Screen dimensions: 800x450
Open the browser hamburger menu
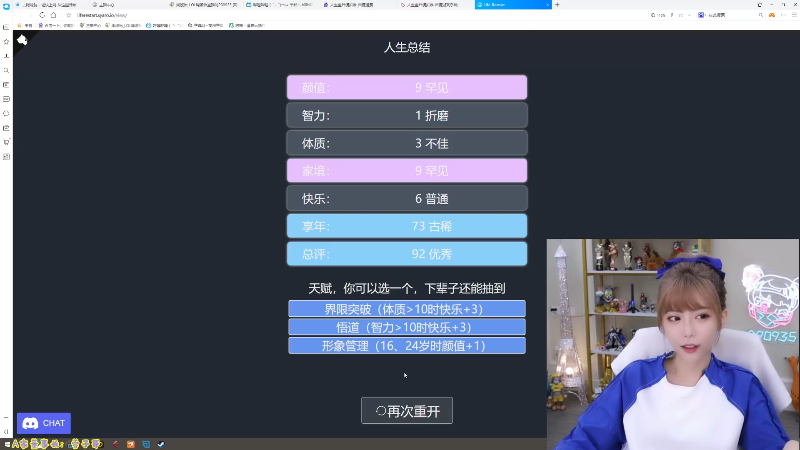point(794,15)
